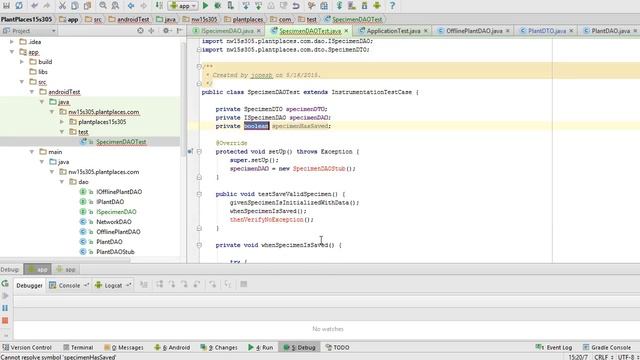Switch to Console tab in Debug panel

[69, 285]
